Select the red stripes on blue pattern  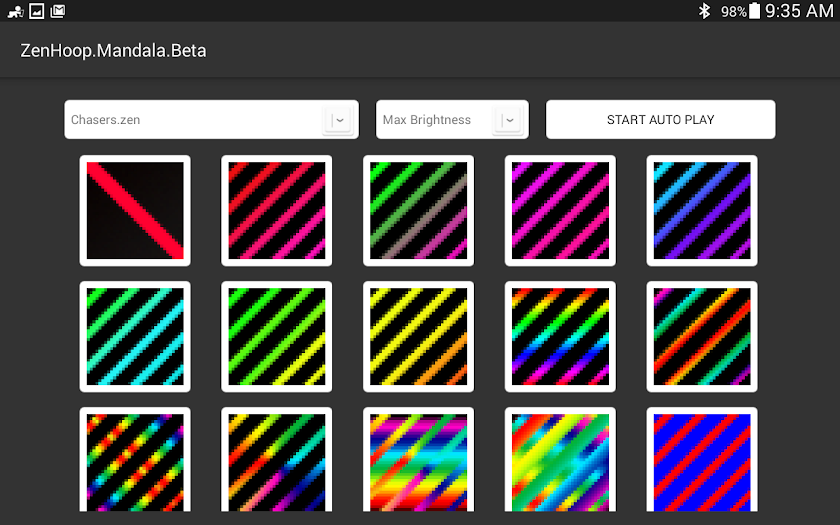(x=702, y=460)
